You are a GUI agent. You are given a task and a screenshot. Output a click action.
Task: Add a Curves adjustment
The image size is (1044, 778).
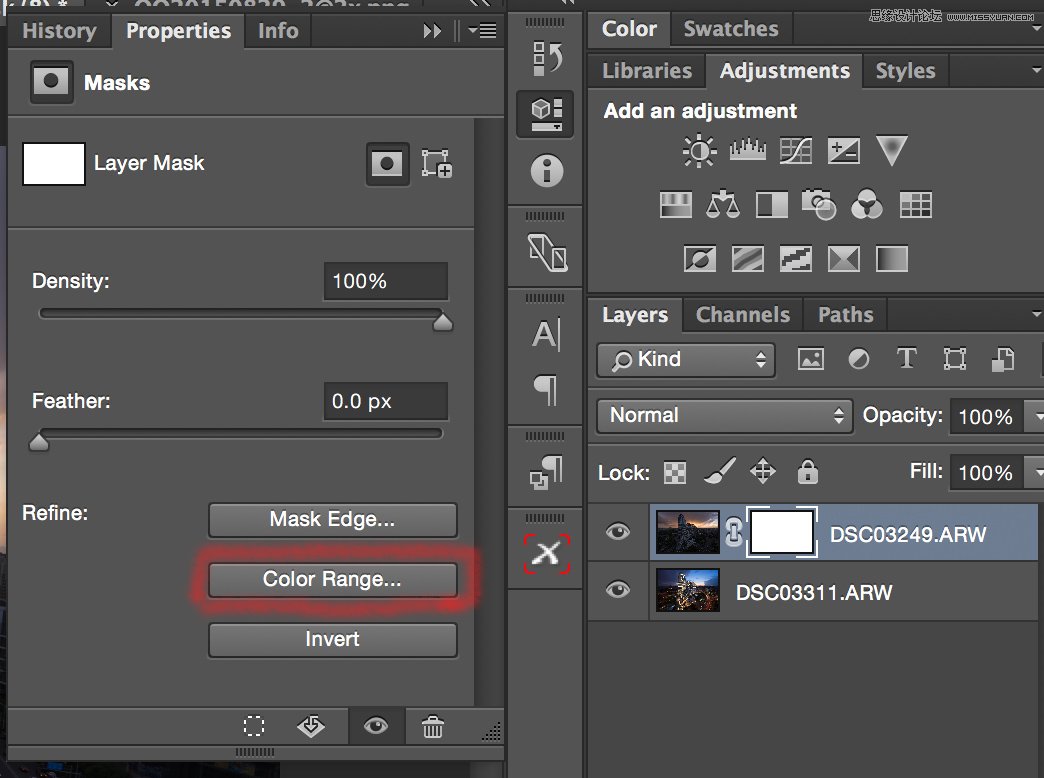click(x=796, y=151)
